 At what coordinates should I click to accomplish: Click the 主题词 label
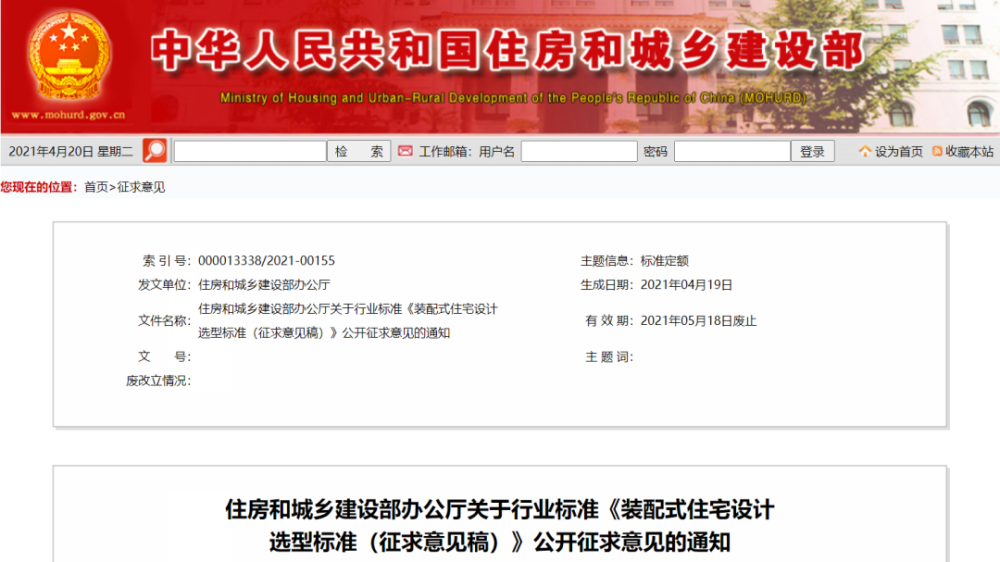[x=609, y=357]
